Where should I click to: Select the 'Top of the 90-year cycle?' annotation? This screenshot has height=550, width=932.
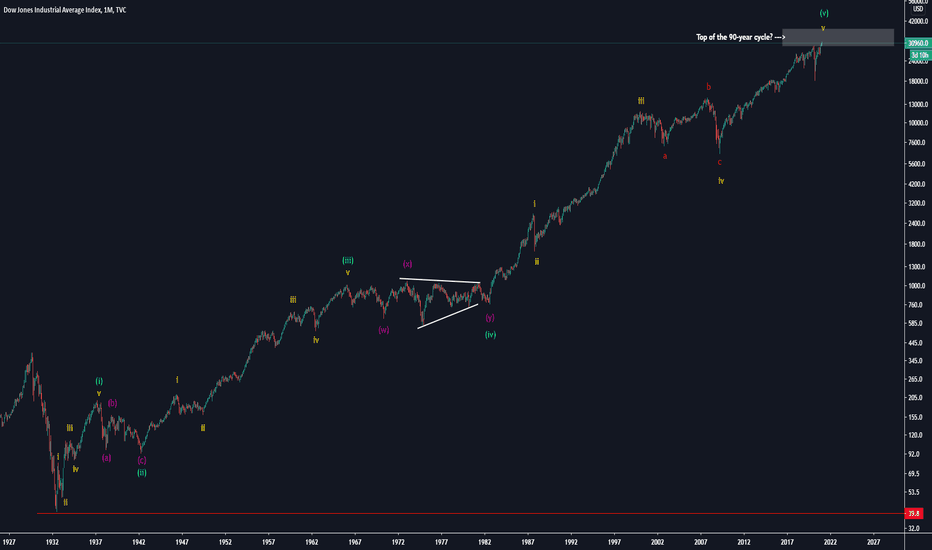pyautogui.click(x=741, y=37)
